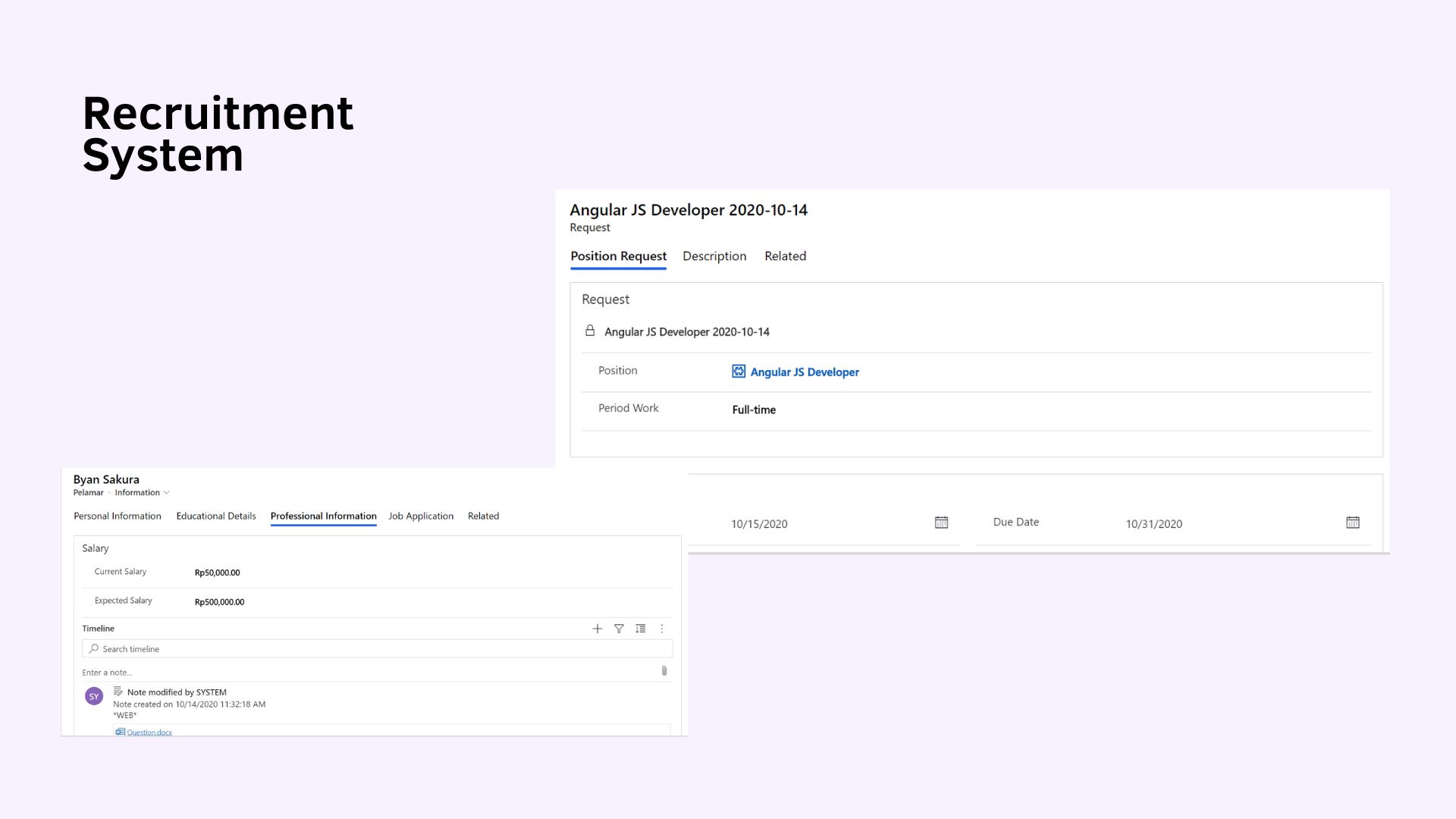Click the Enter a note field
1456x819 pixels.
pyautogui.click(x=369, y=673)
